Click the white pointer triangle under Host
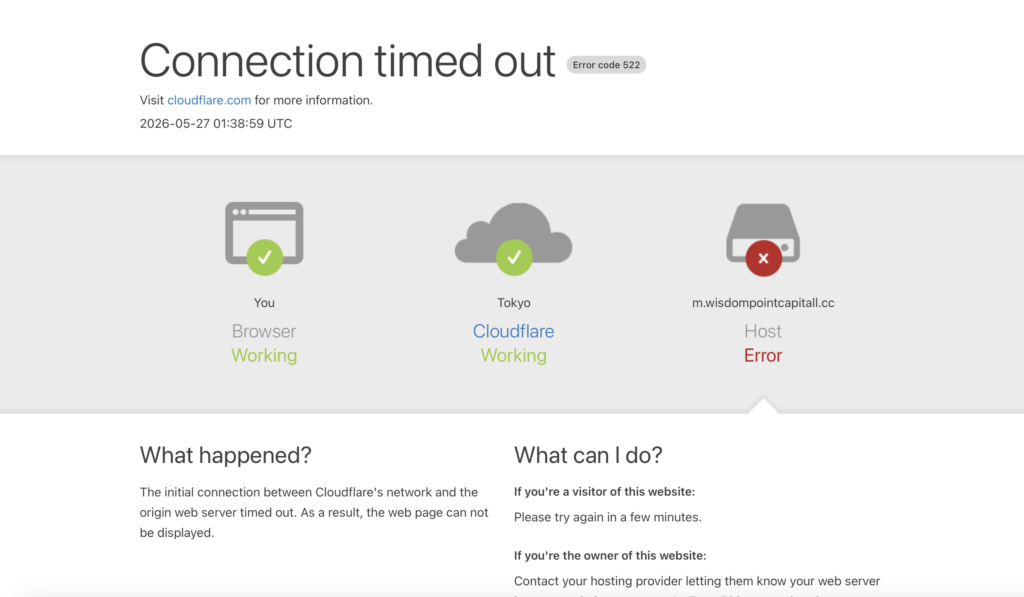 click(x=763, y=406)
